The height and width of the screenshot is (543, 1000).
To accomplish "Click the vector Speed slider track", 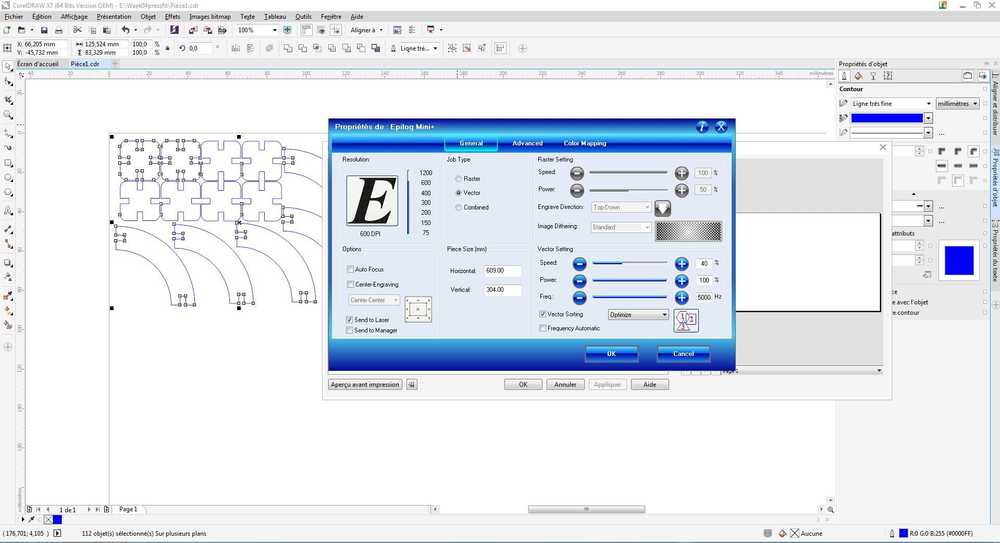I will point(629,263).
